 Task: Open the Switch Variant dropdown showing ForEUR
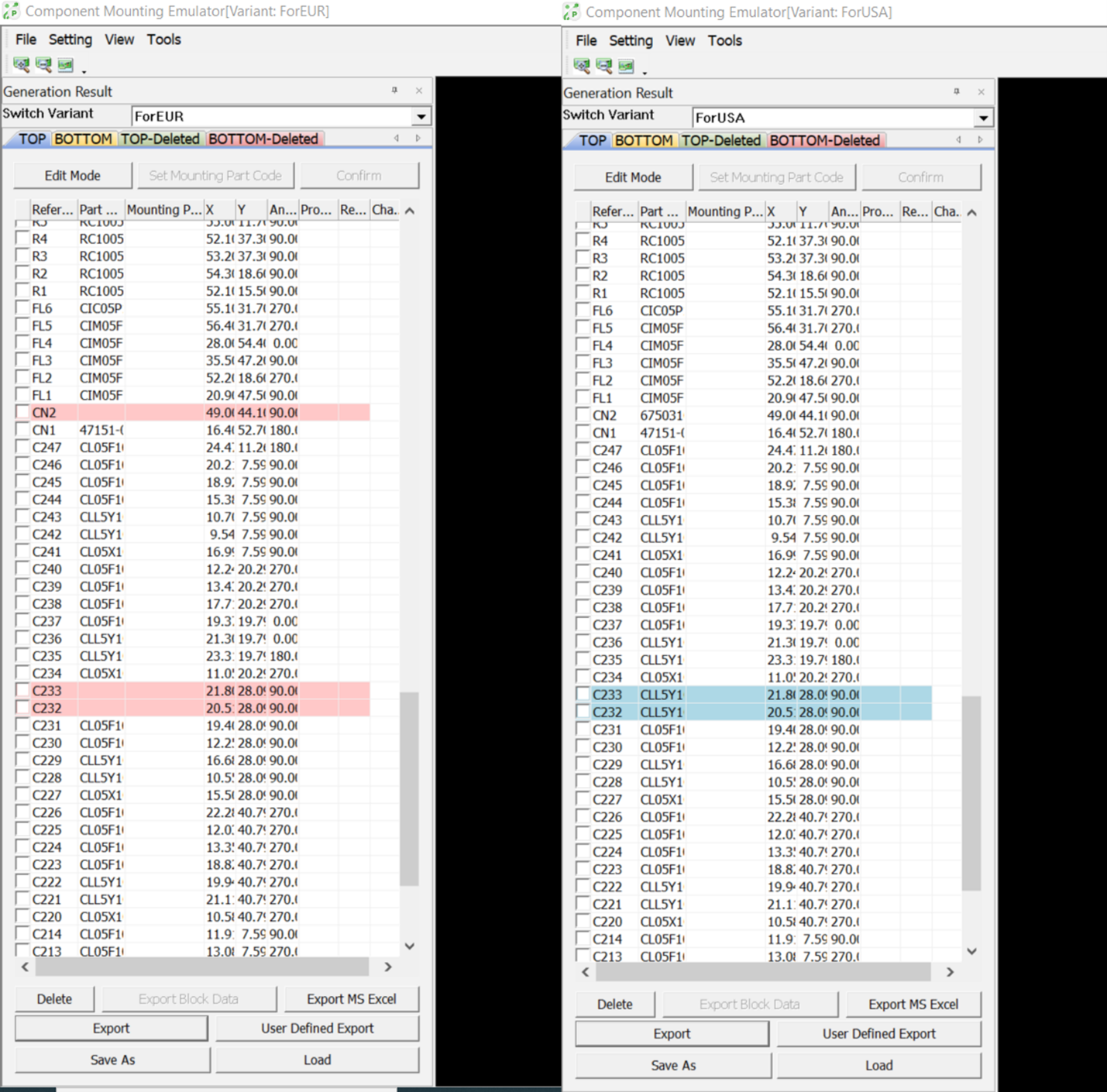click(421, 116)
